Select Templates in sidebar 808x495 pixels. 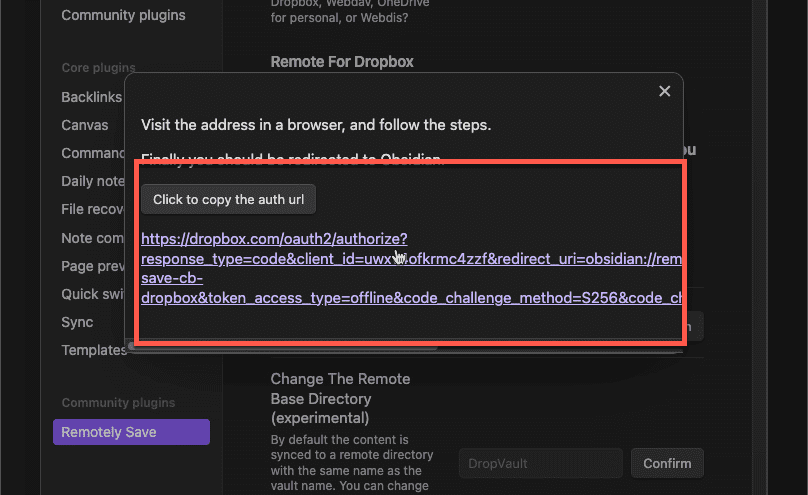pos(93,350)
